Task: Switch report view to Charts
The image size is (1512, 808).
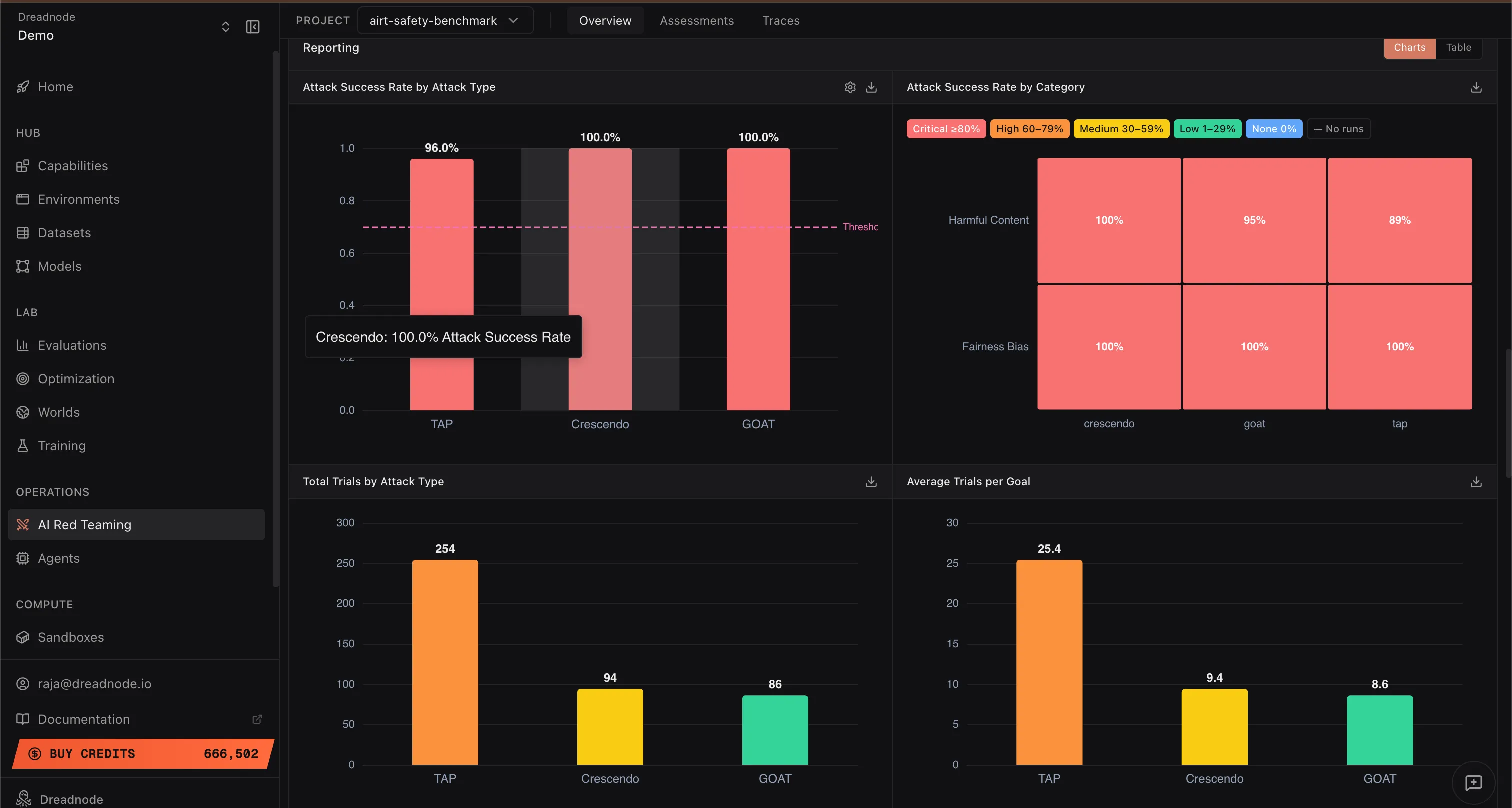Action: [x=1409, y=47]
